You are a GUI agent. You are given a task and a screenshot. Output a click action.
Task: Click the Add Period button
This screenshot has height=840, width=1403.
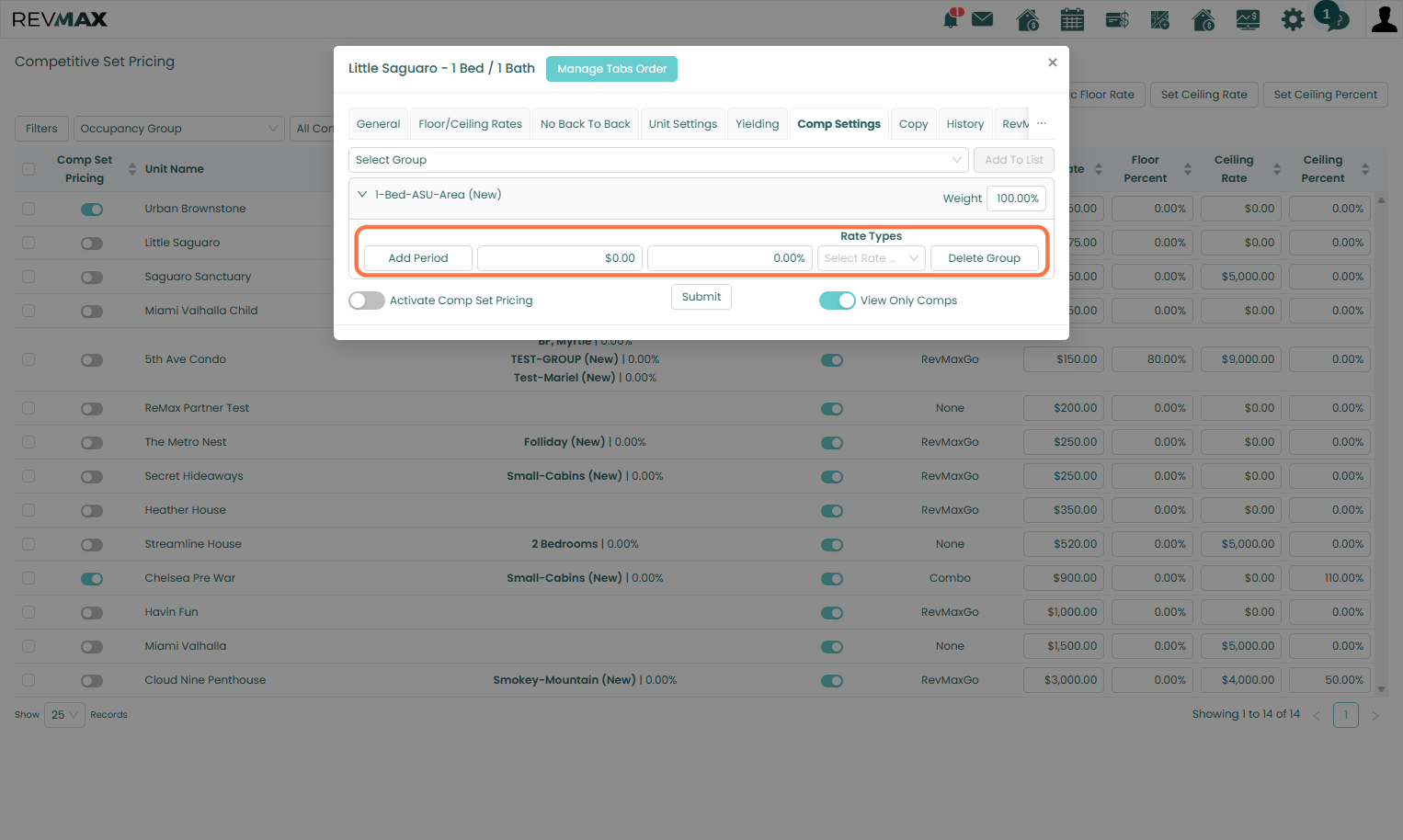pyautogui.click(x=418, y=258)
